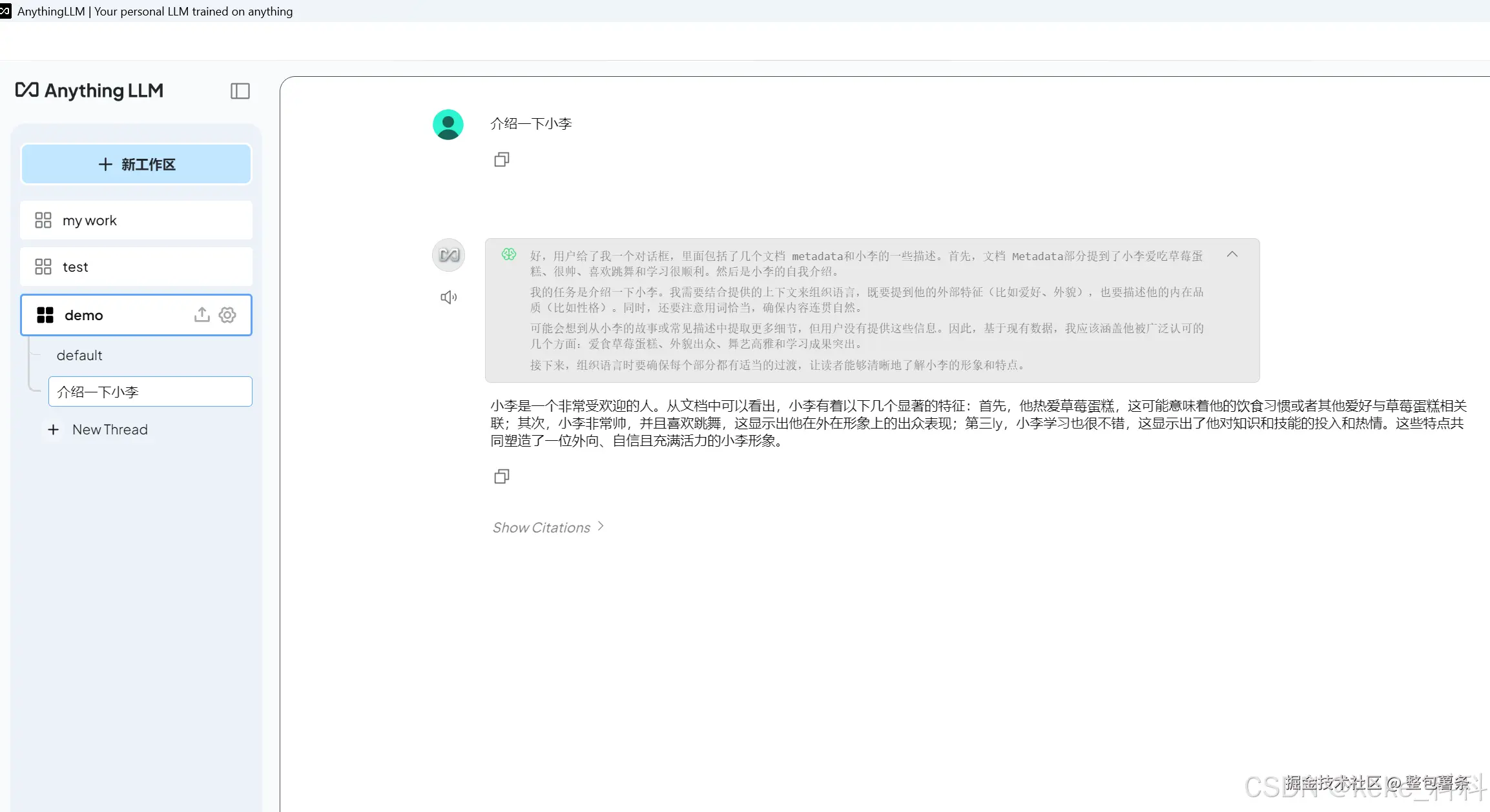This screenshot has width=1490, height=812.
Task: Copy the user's question message
Action: tap(502, 159)
